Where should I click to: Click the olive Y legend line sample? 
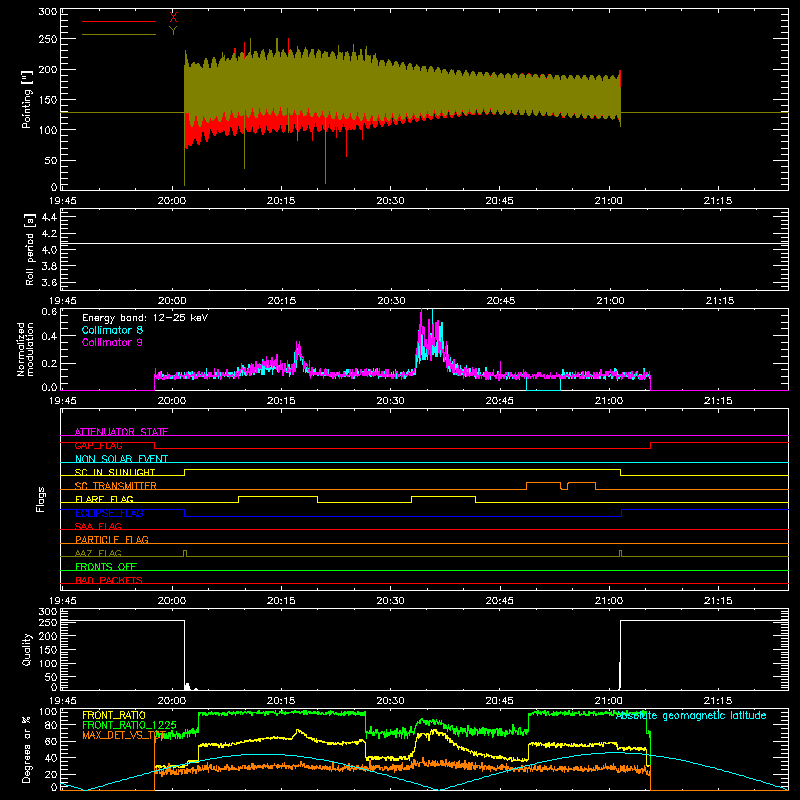[119, 34]
